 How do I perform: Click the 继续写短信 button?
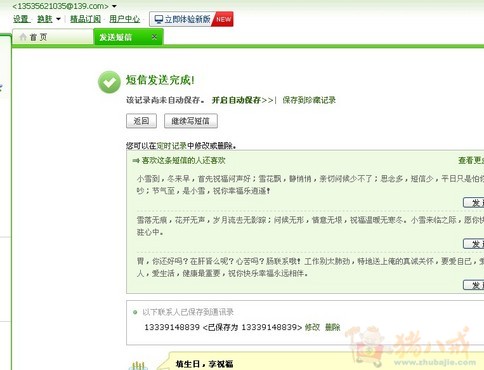(191, 121)
